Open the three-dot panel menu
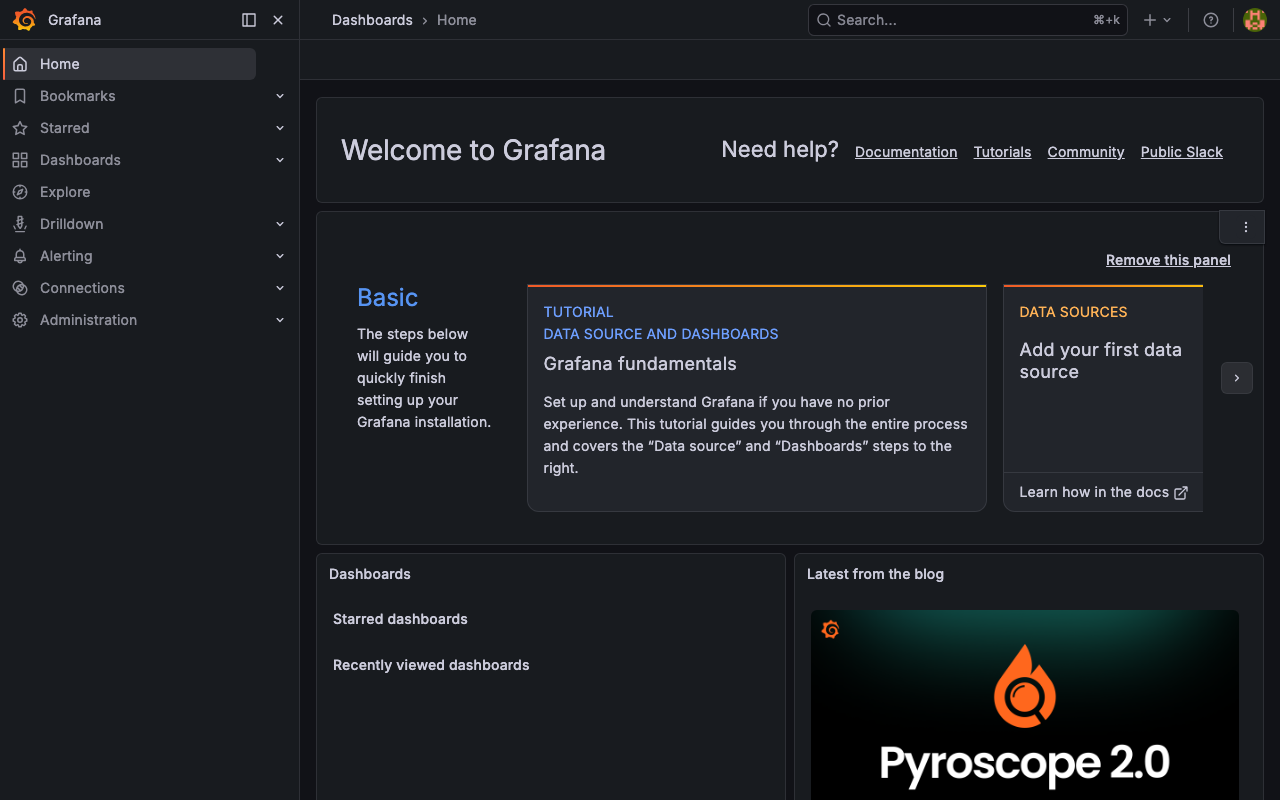1280x800 pixels. tap(1246, 227)
